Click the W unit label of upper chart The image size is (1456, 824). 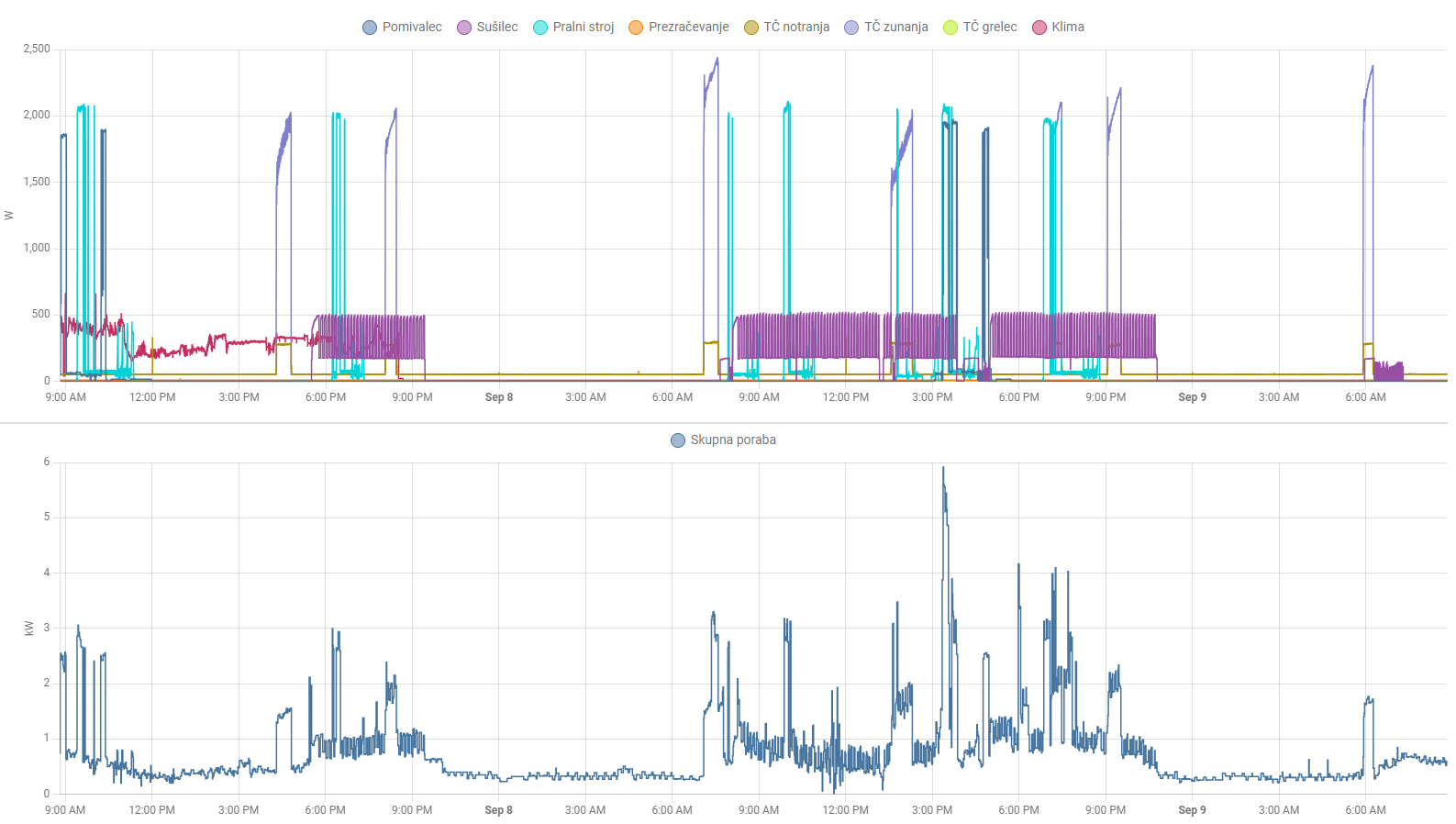click(9, 216)
